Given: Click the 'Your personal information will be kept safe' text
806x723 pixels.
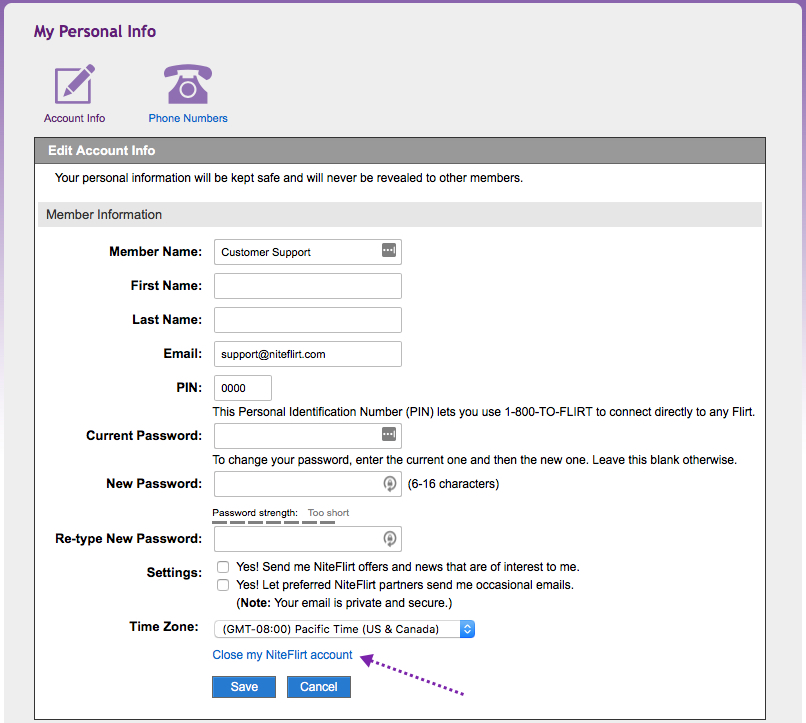Looking at the screenshot, I should (x=289, y=178).
